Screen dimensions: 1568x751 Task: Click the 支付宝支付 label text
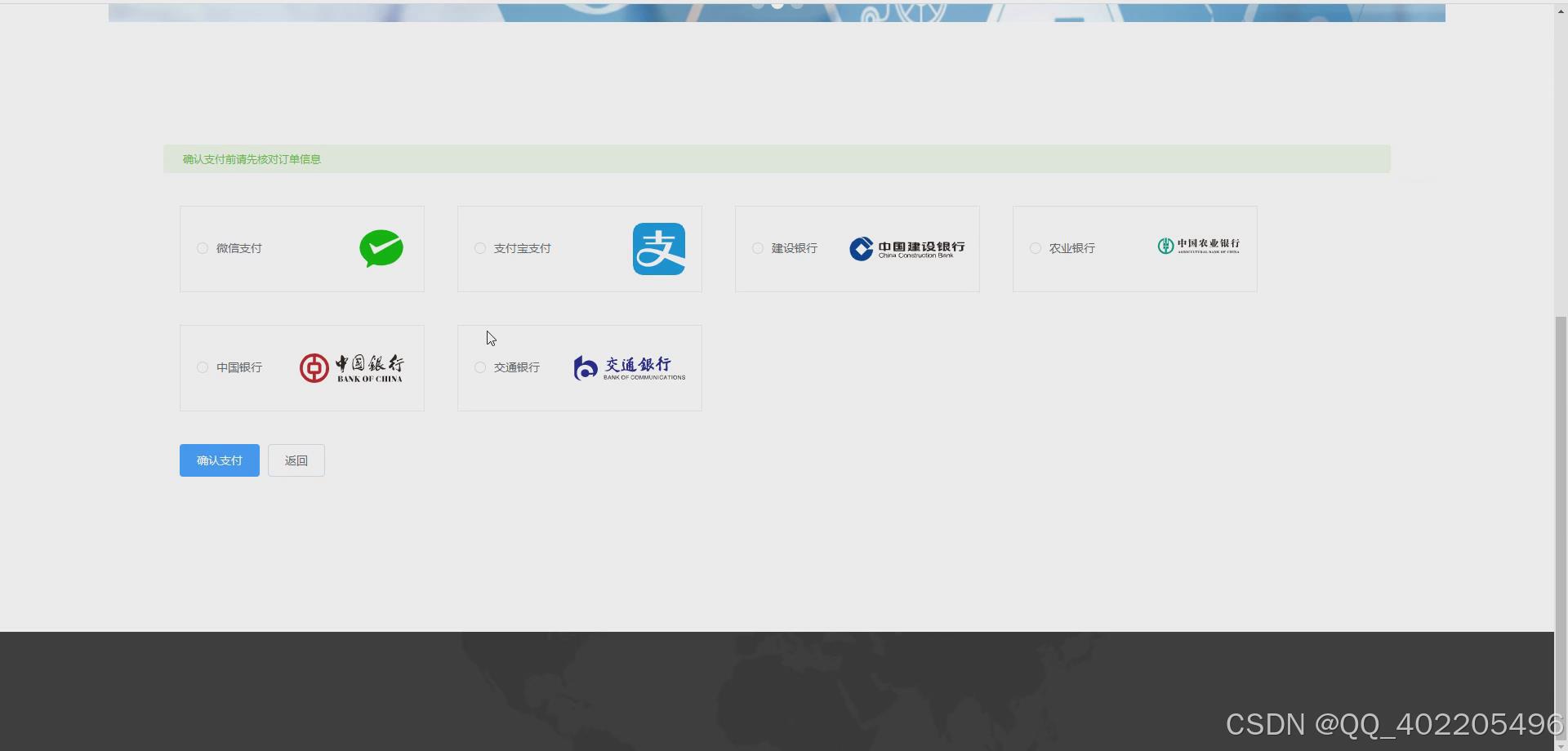click(523, 248)
